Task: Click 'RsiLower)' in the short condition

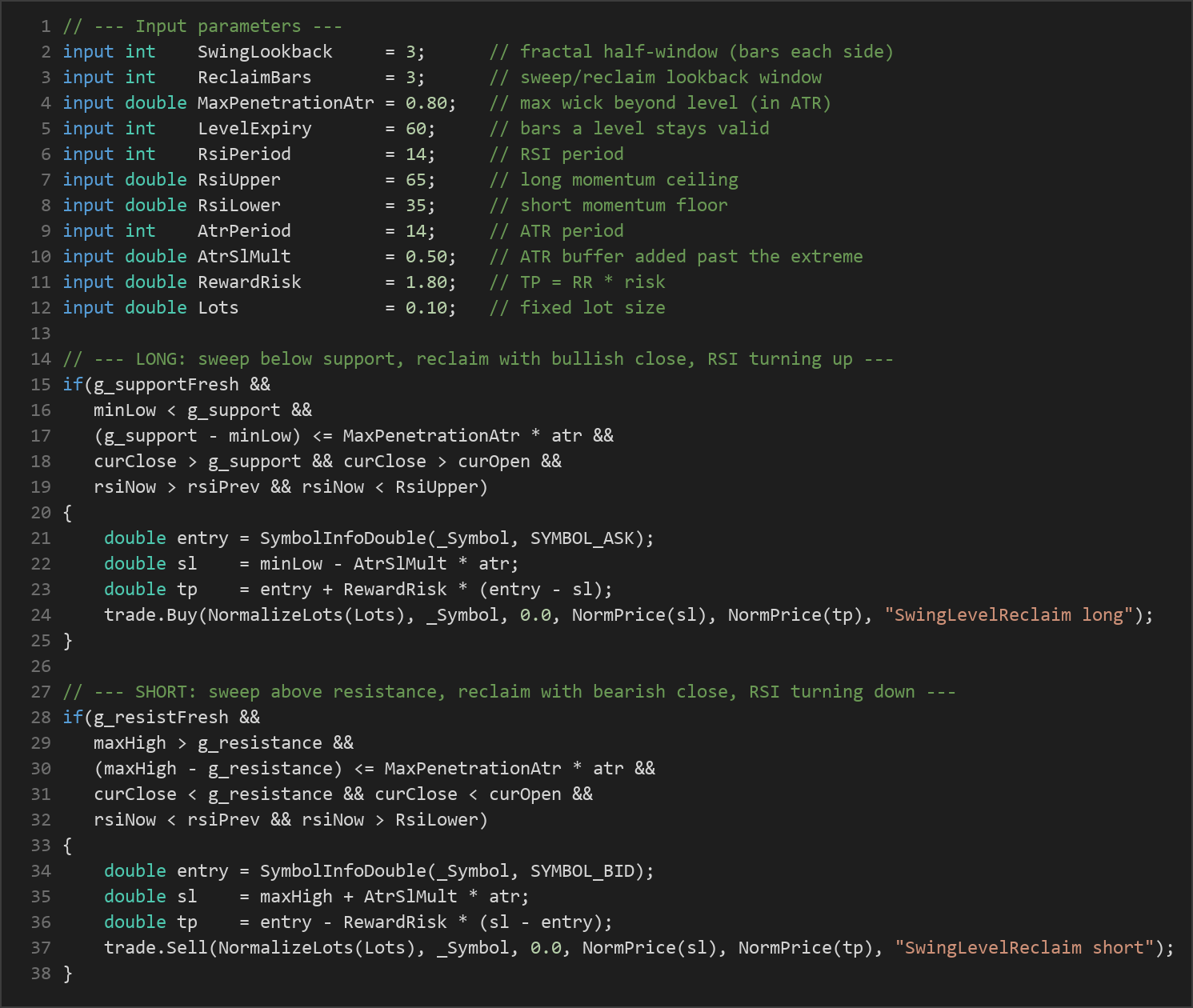Action: click(x=442, y=820)
